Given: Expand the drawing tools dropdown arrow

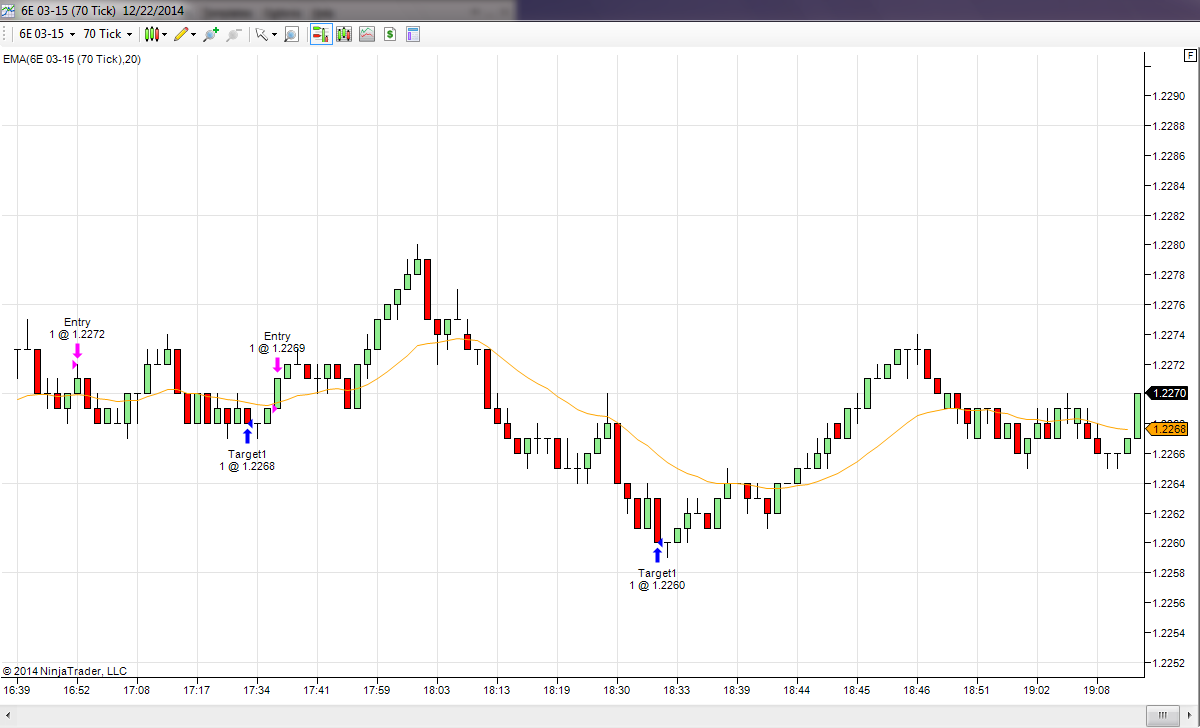Looking at the screenshot, I should click(x=194, y=34).
